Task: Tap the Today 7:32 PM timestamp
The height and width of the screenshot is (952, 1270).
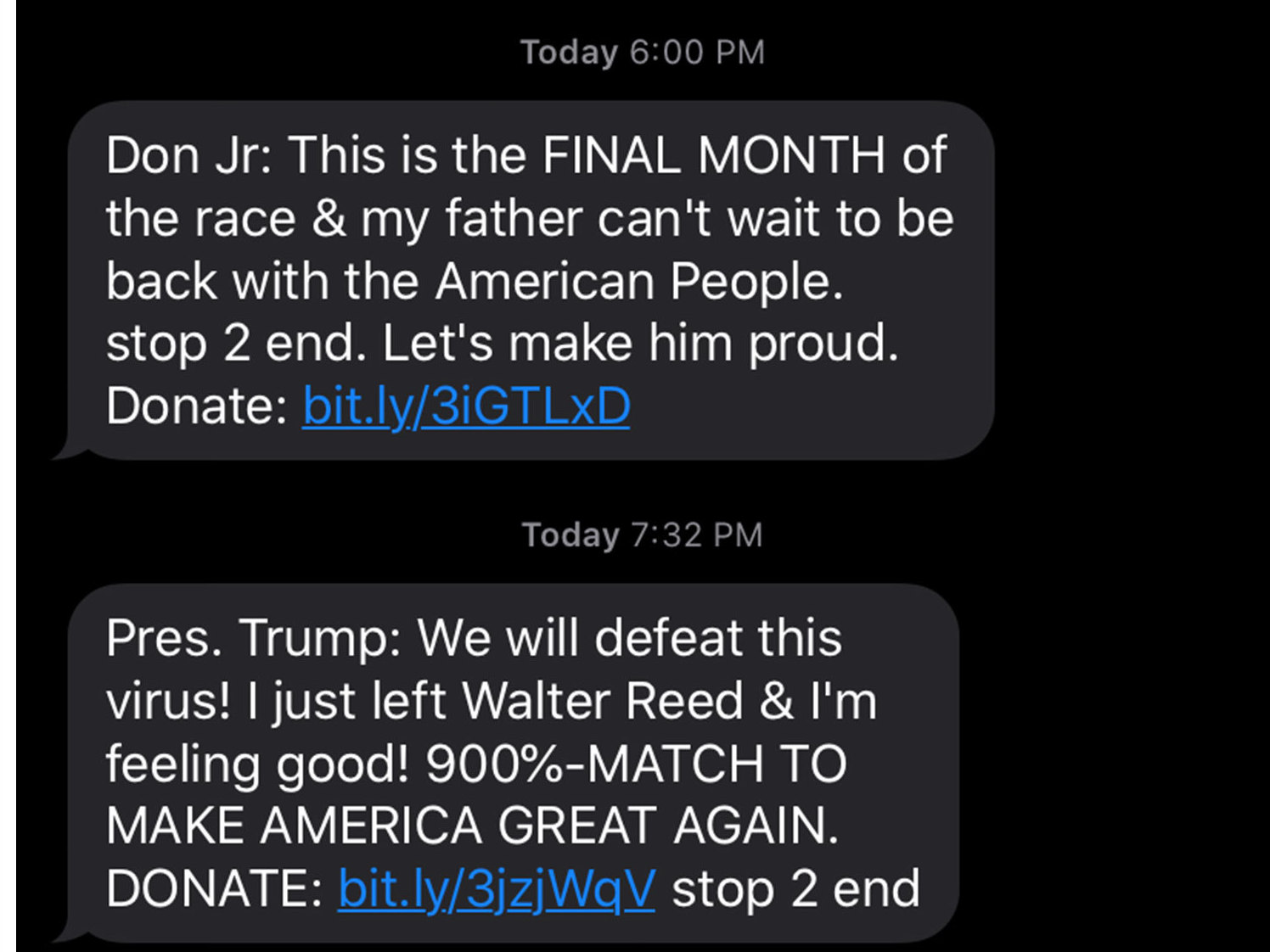Action: point(641,535)
